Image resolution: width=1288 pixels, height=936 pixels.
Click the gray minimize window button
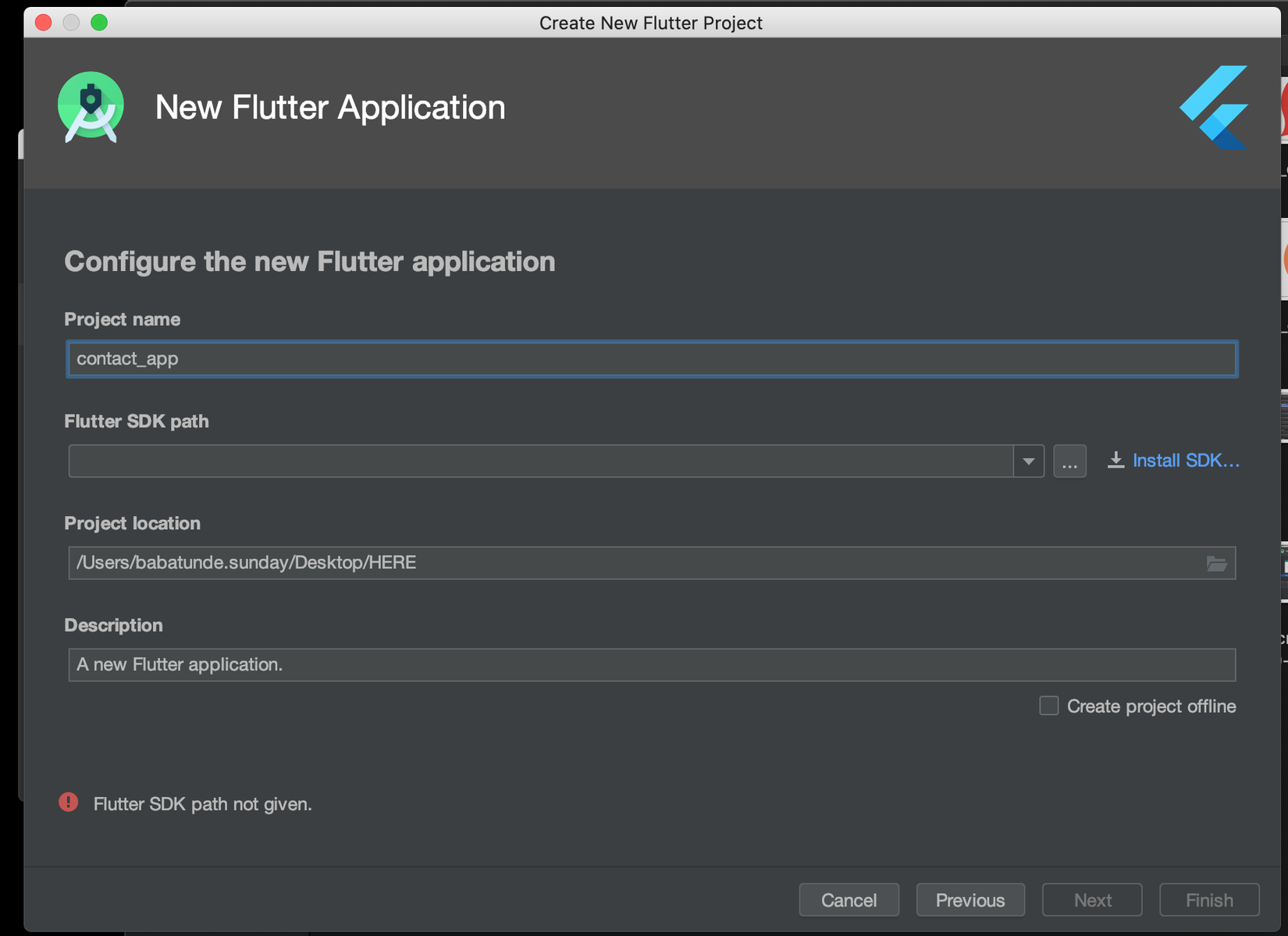coord(71,23)
